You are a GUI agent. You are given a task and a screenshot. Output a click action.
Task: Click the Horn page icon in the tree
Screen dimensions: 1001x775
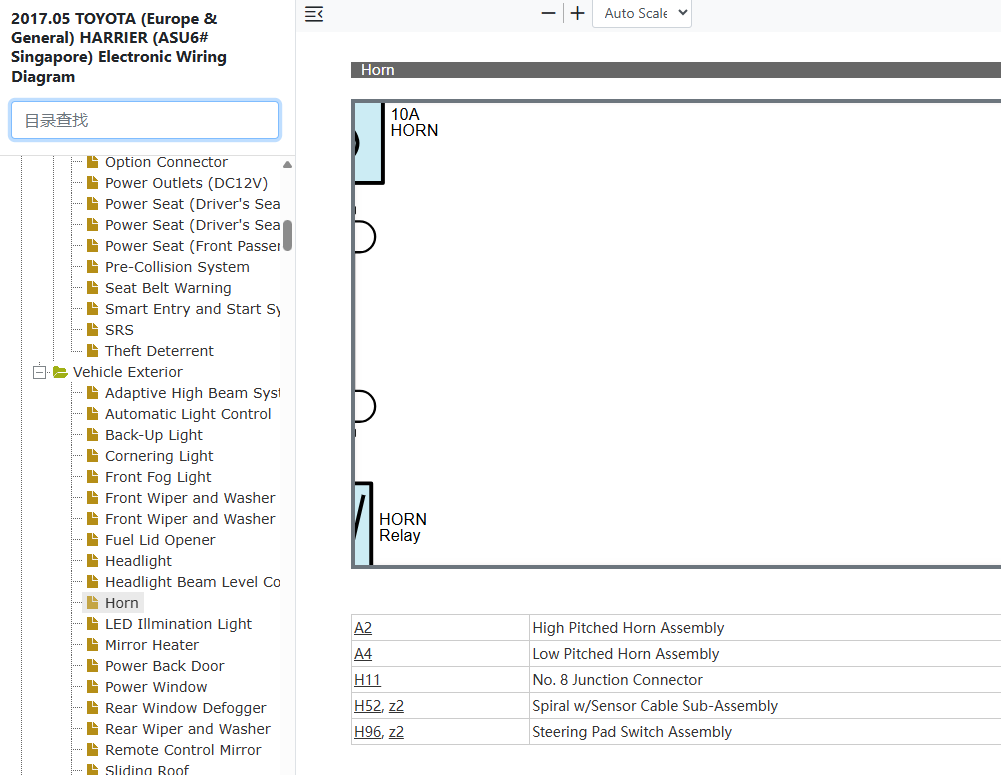pos(93,603)
